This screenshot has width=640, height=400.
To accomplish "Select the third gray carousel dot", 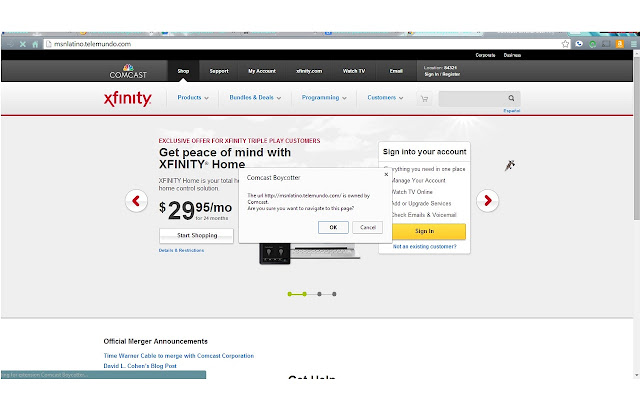I will tap(319, 294).
